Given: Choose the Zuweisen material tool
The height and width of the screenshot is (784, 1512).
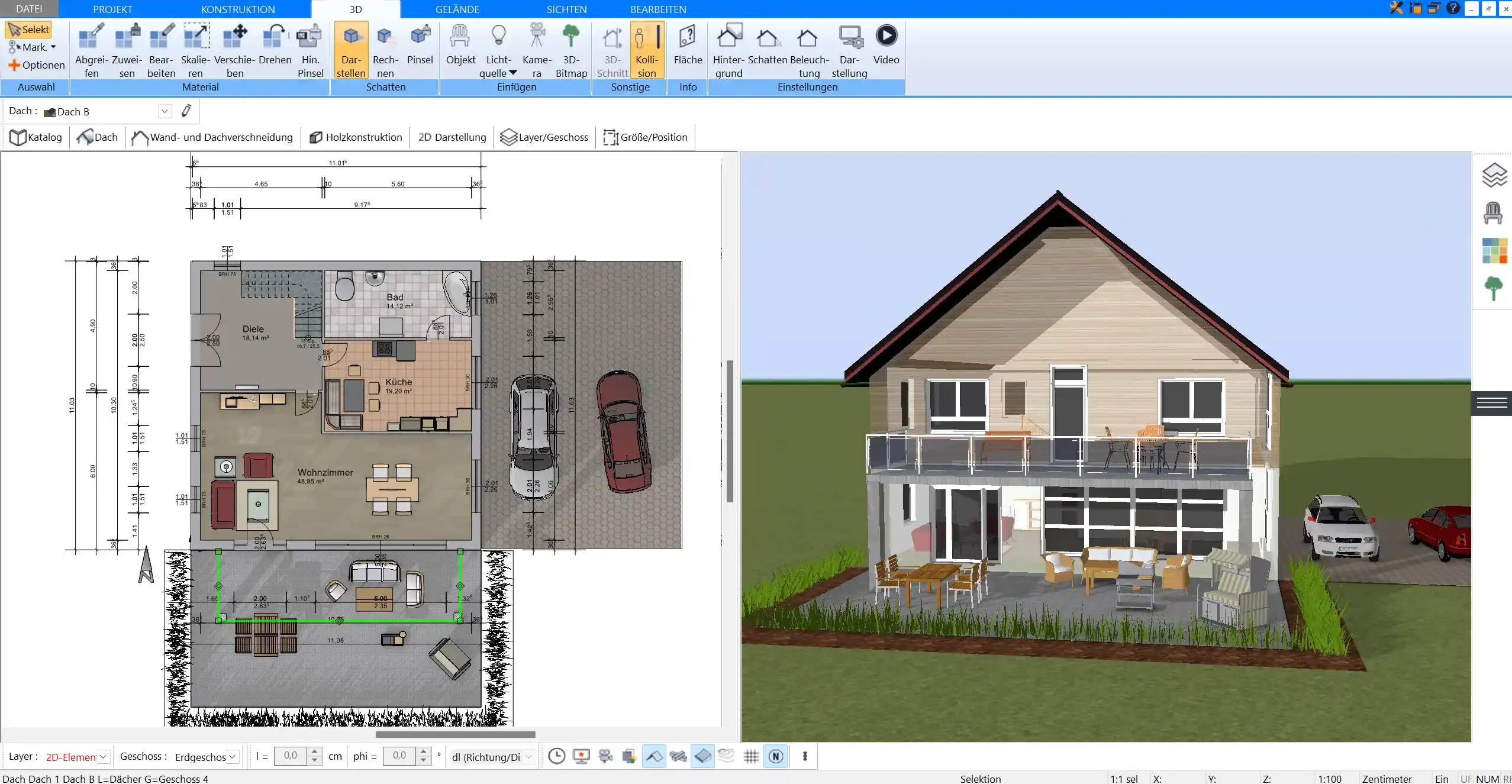Looking at the screenshot, I should point(127,50).
